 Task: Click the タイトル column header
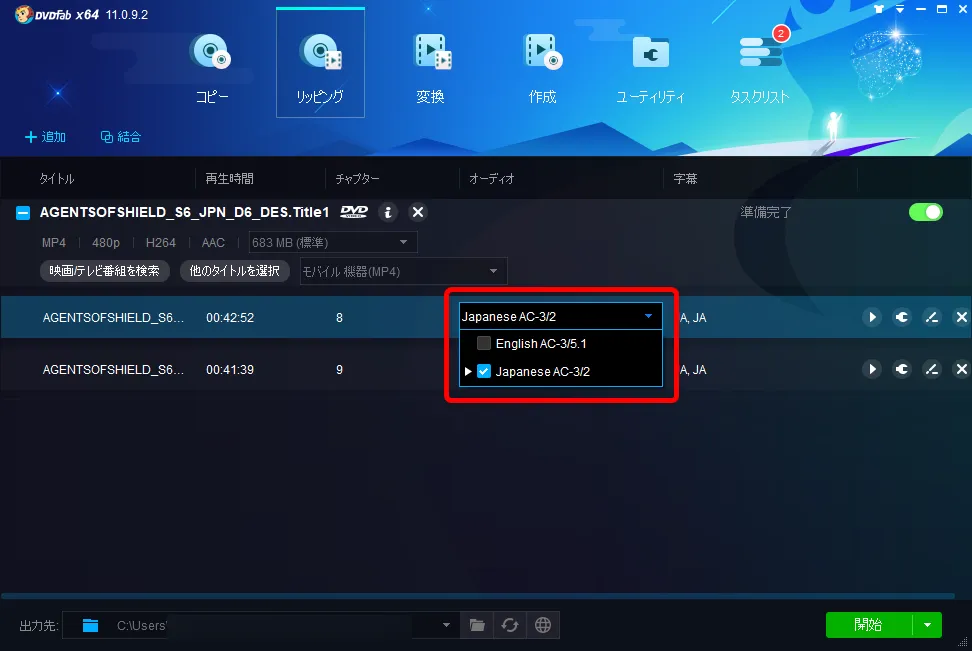56,179
